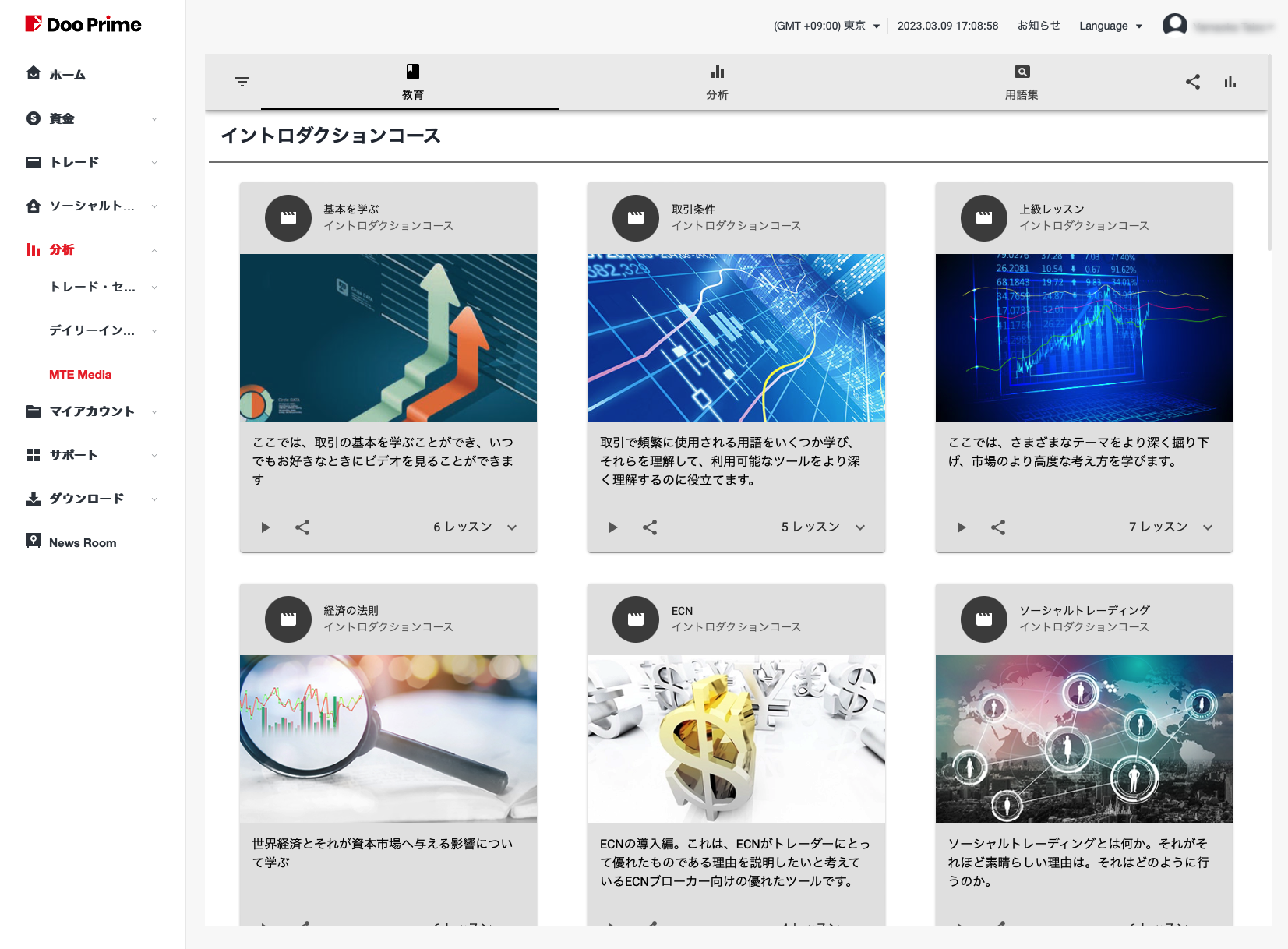
Task: Click the 資金 dollar icon
Action: click(x=34, y=118)
